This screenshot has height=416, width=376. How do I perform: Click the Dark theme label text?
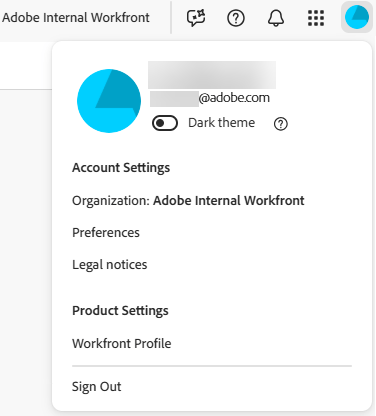pos(222,123)
